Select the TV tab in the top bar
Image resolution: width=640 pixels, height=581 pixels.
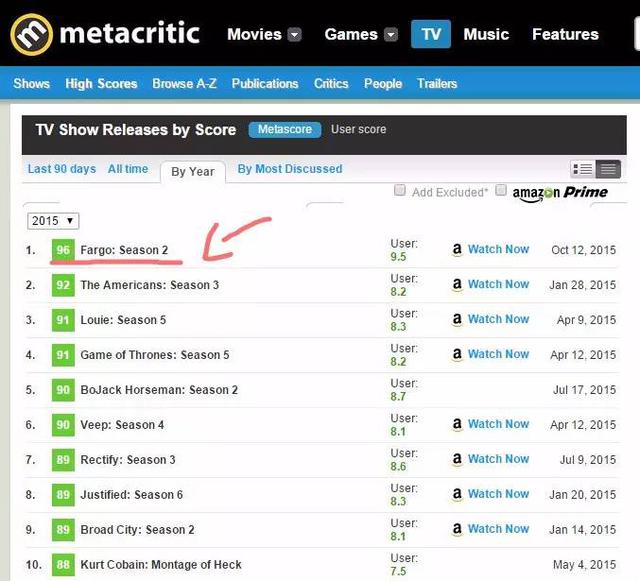(431, 34)
